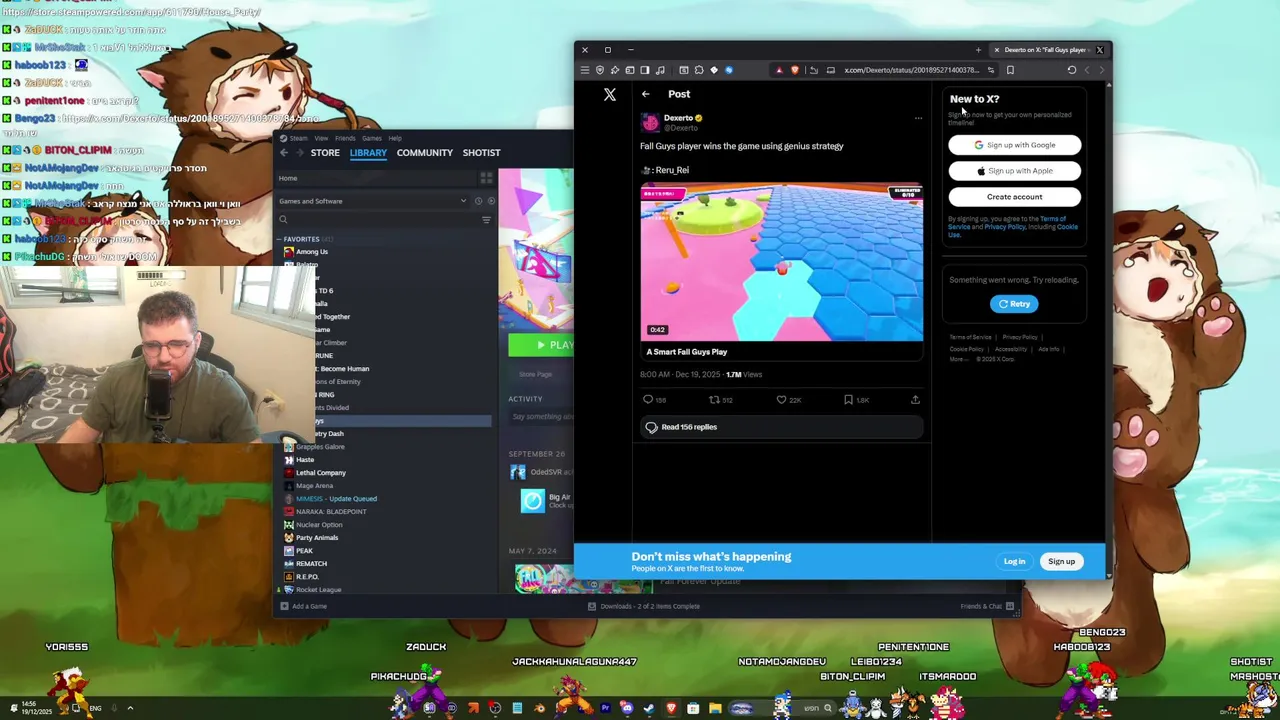Select REMATCH in the Steam library
This screenshot has width=1280, height=720.
(311, 564)
